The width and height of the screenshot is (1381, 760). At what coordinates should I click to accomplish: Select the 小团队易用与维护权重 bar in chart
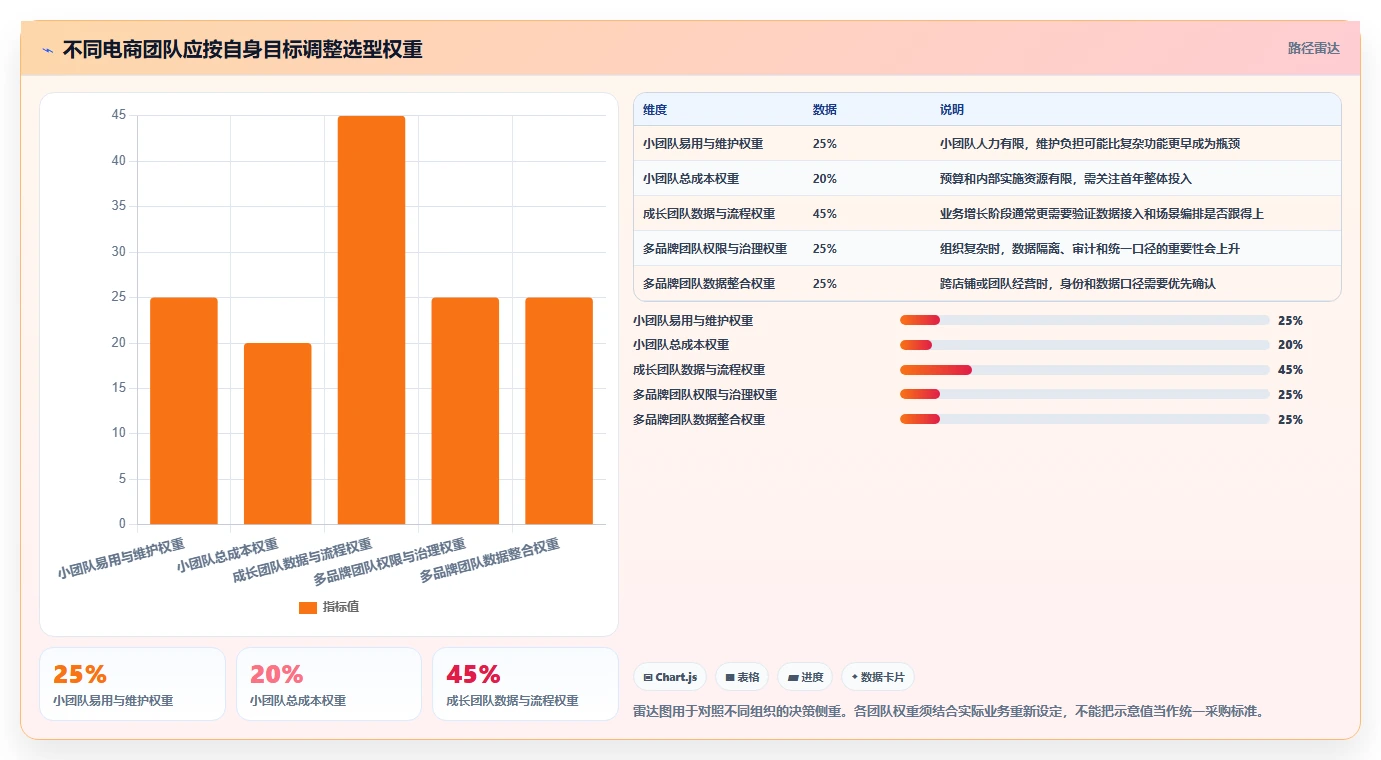(x=184, y=410)
